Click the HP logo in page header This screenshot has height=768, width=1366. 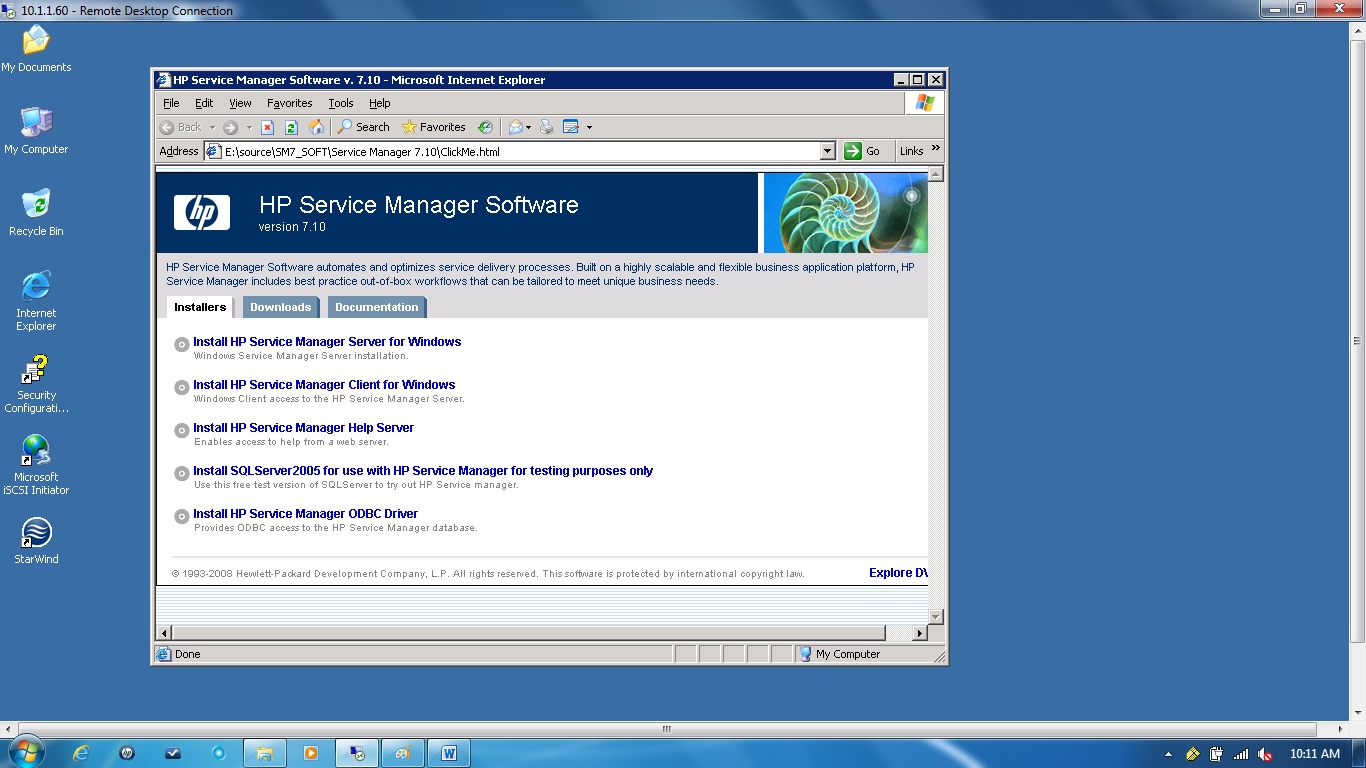(x=202, y=212)
